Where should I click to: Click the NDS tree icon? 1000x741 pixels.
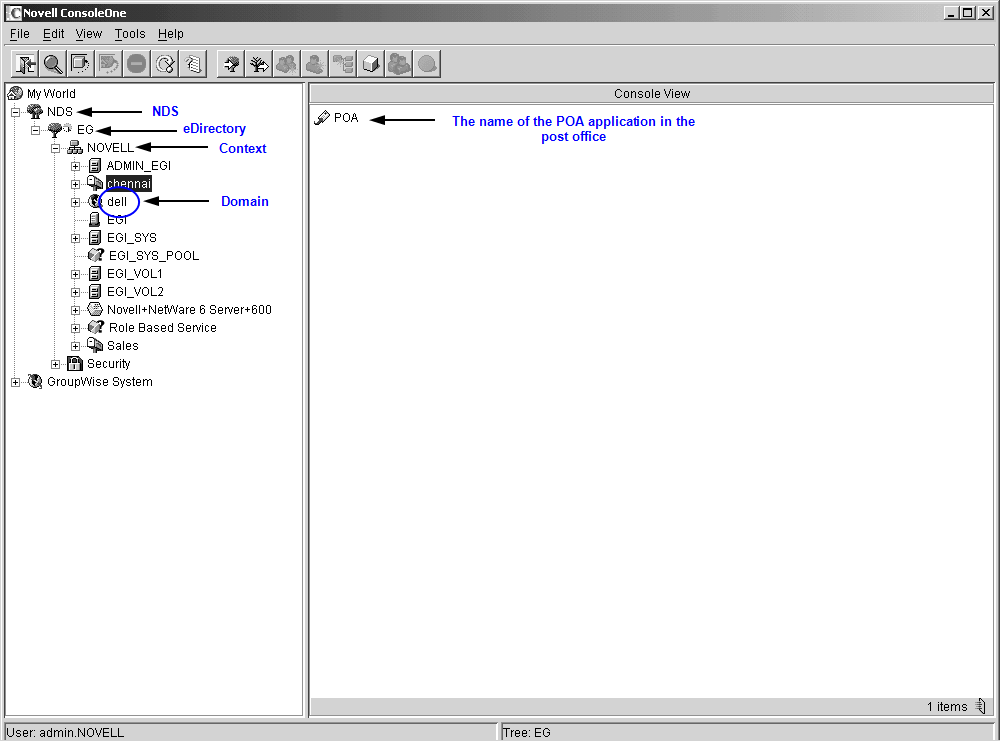coord(35,112)
